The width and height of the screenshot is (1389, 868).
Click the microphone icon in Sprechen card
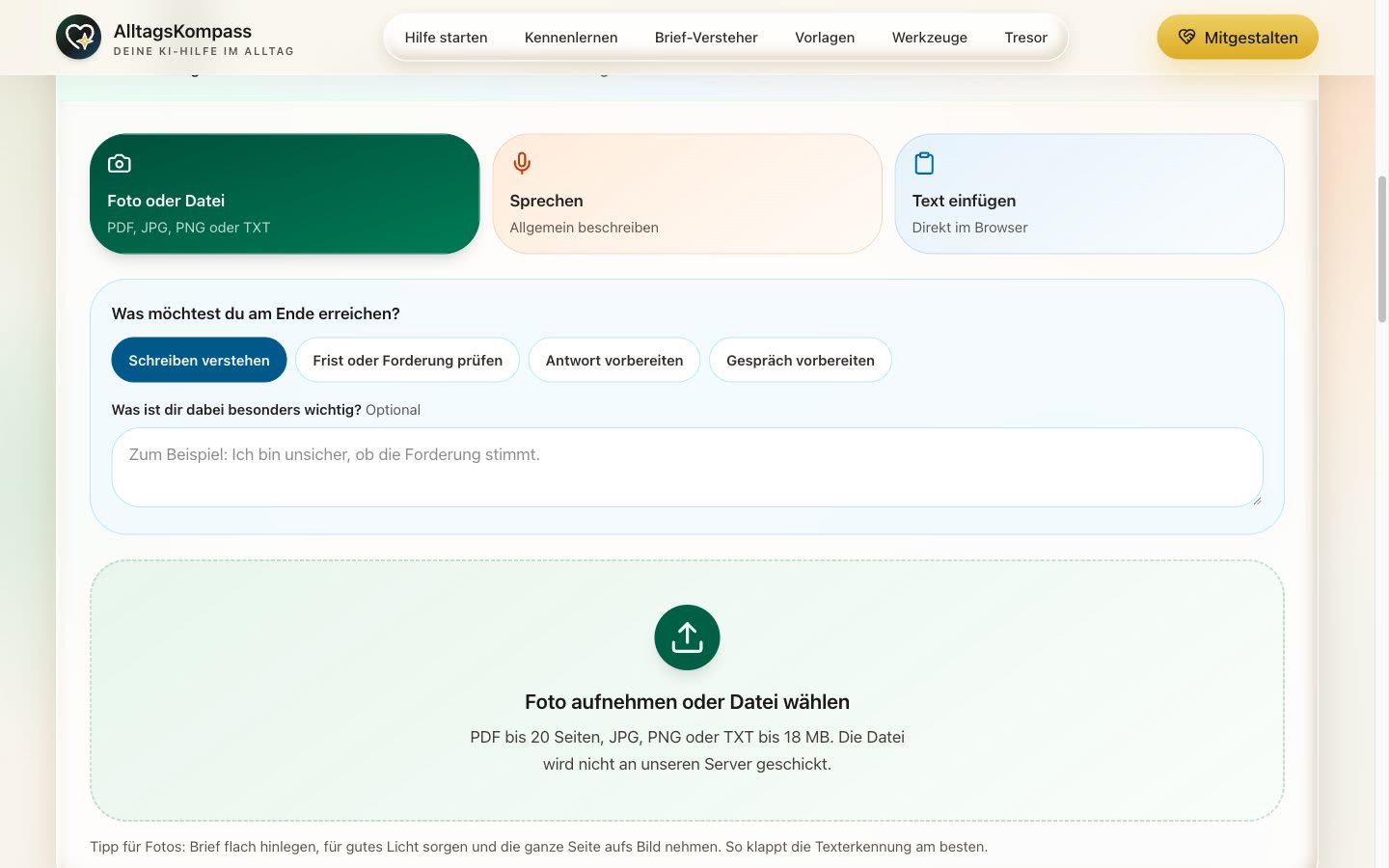(x=522, y=163)
